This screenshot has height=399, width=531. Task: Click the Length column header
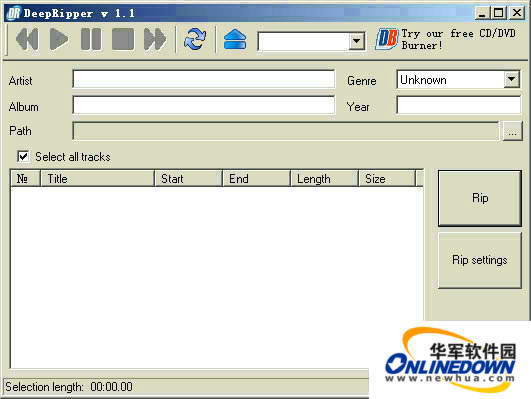[x=324, y=178]
